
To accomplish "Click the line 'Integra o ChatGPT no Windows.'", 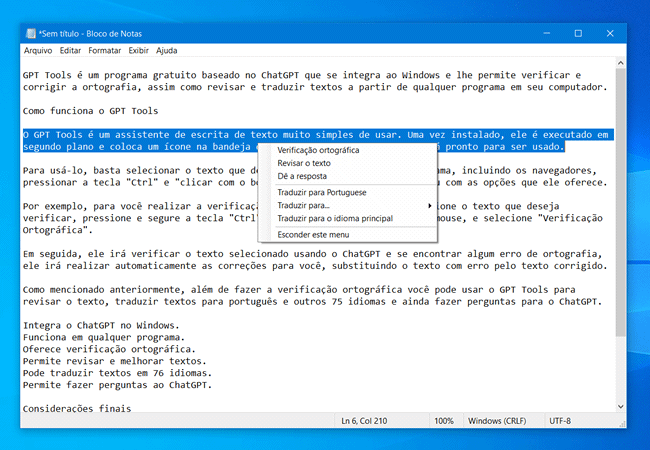I will coord(101,325).
